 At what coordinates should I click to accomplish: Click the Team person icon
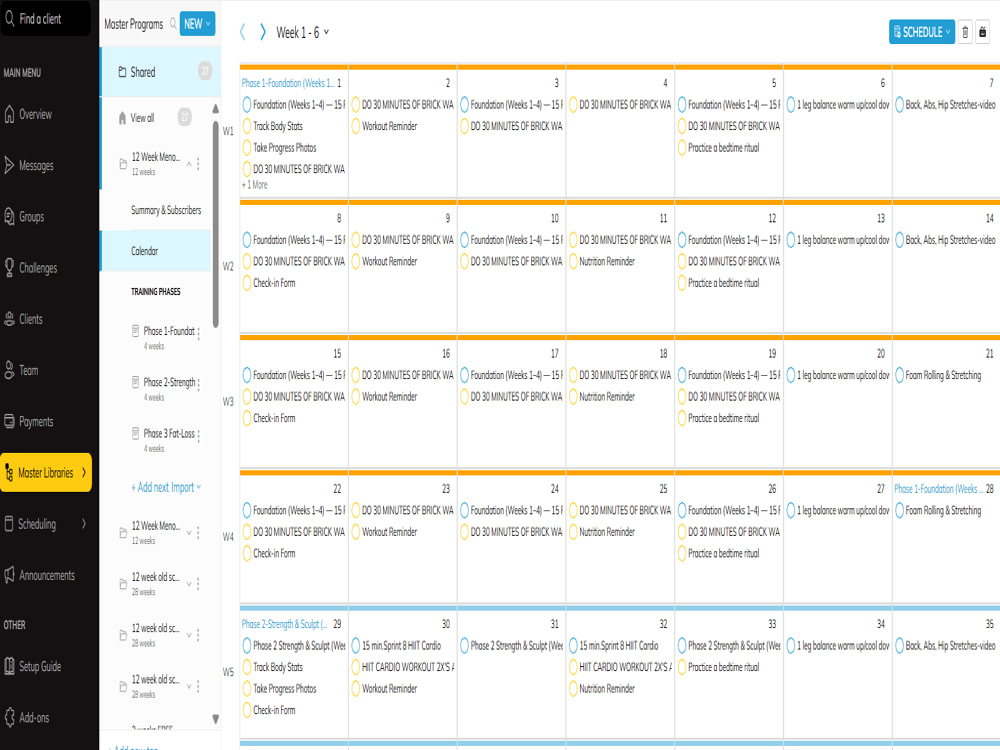click(10, 370)
